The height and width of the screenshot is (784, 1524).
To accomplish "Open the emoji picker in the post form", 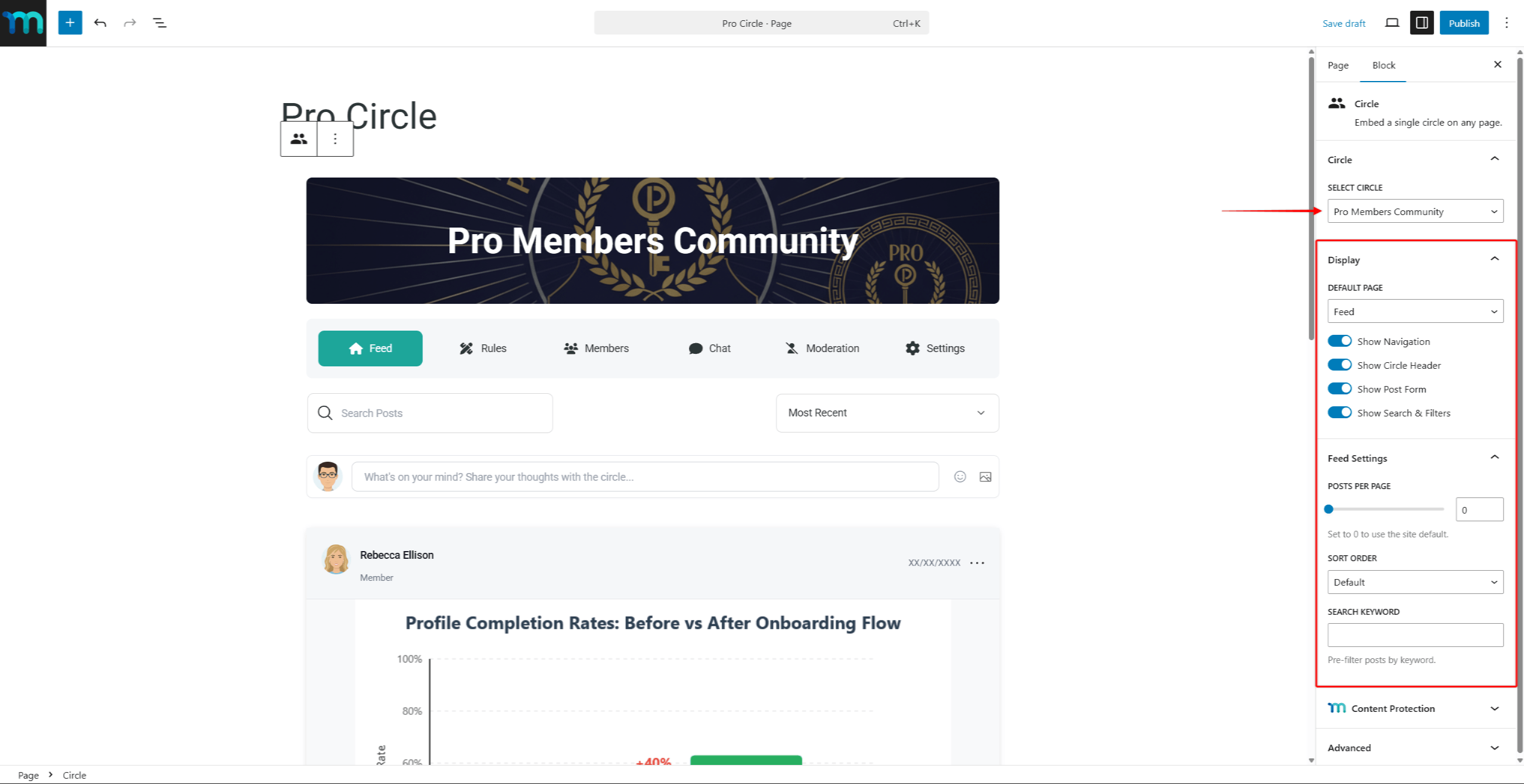I will pos(960,477).
